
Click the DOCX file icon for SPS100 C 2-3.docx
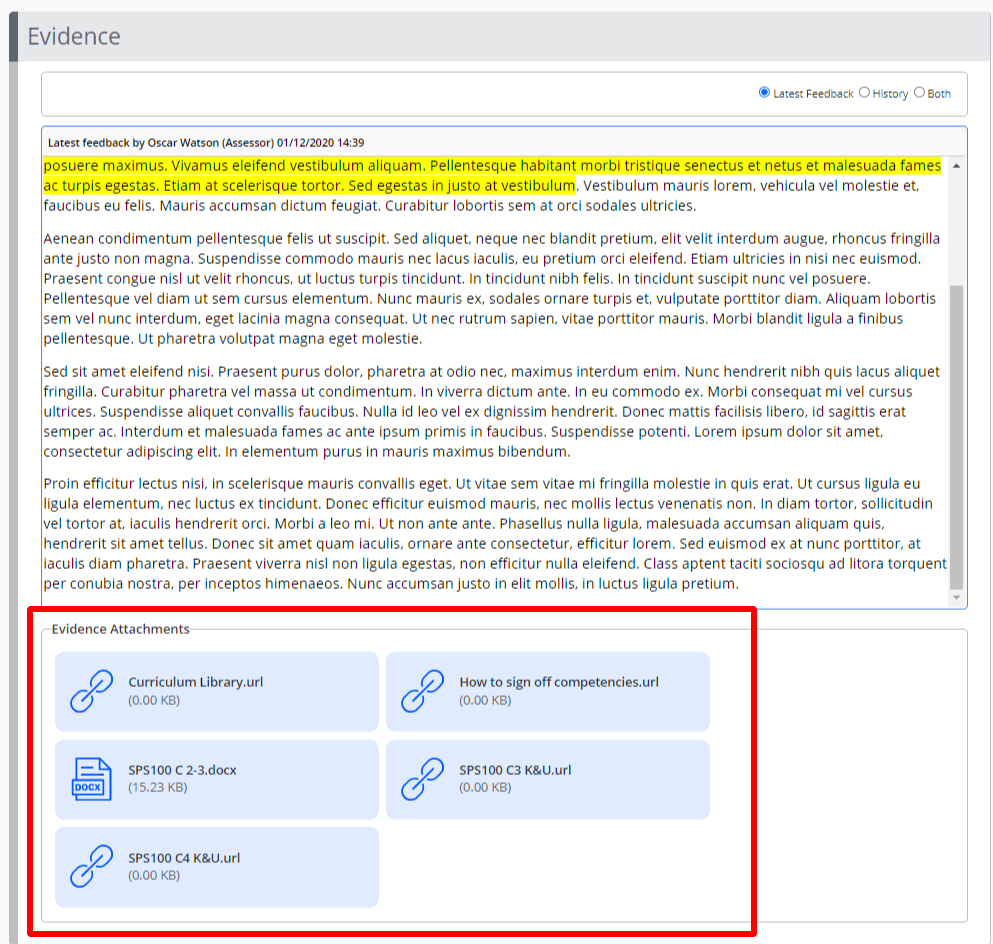[92, 779]
